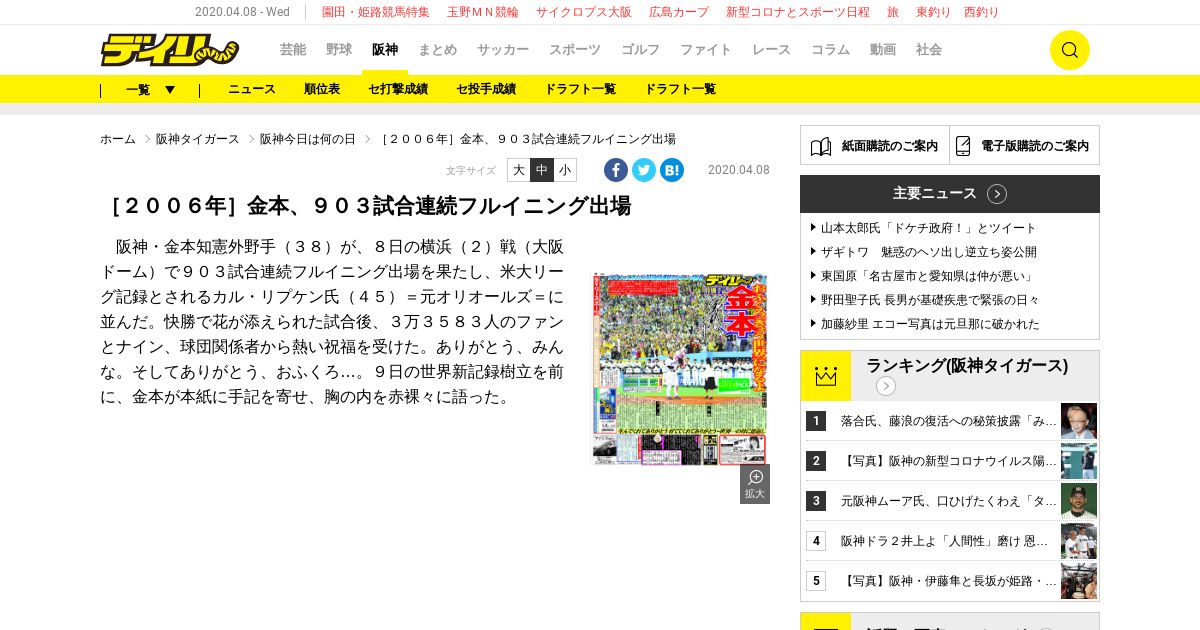Click the 旅 top link
This screenshot has height=630, width=1200.
pos(893,12)
